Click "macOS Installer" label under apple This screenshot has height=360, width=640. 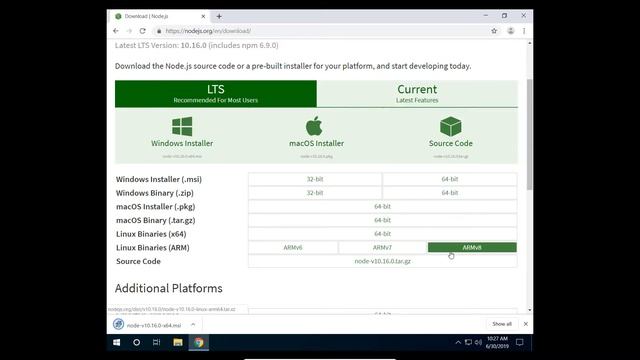coord(316,143)
